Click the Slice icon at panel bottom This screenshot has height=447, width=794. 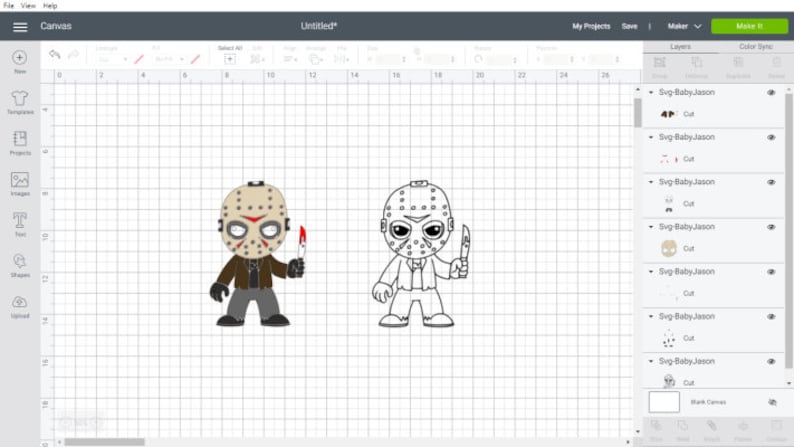(x=656, y=425)
